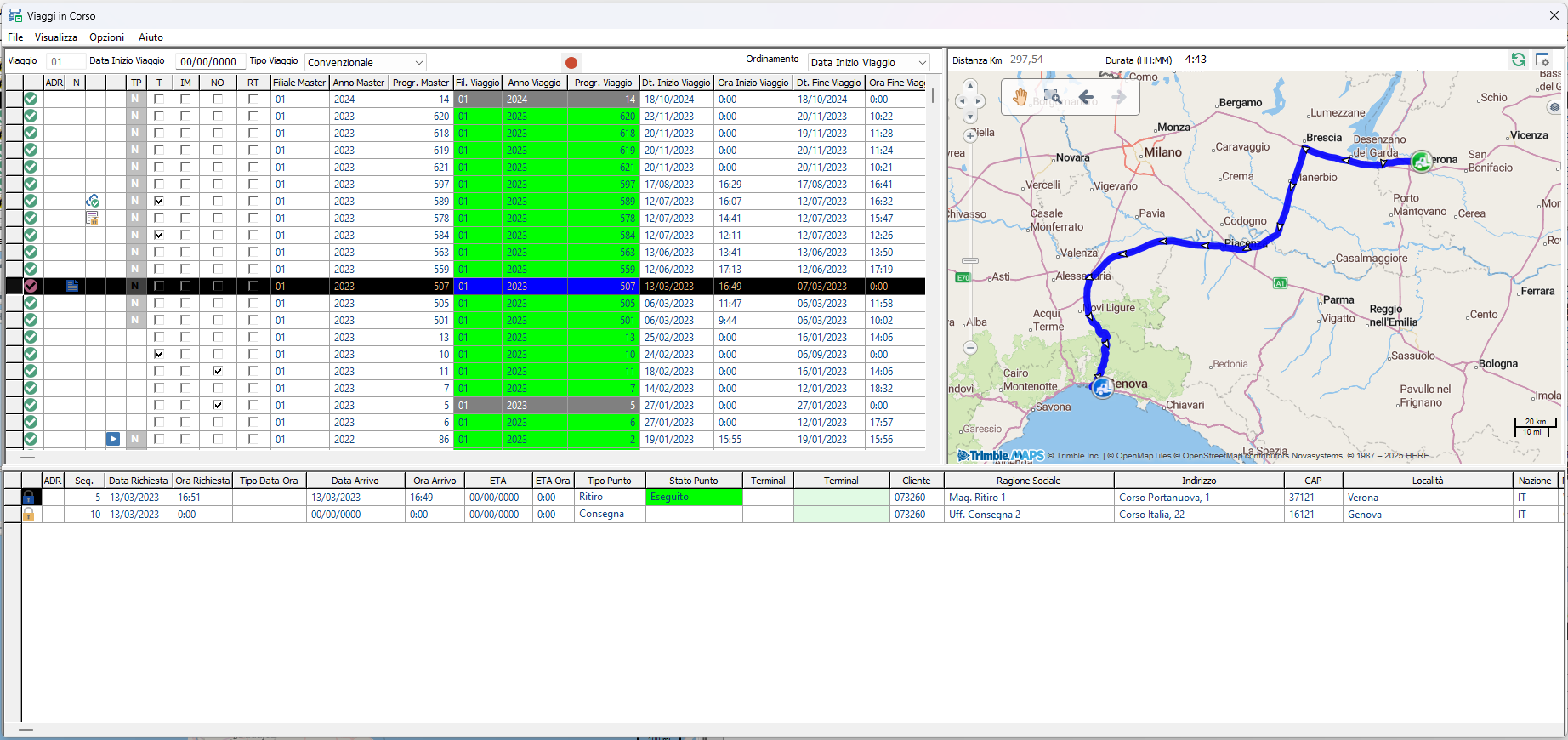1568x740 pixels.
Task: Check the IM checkbox for trip 620
Action: (185, 116)
